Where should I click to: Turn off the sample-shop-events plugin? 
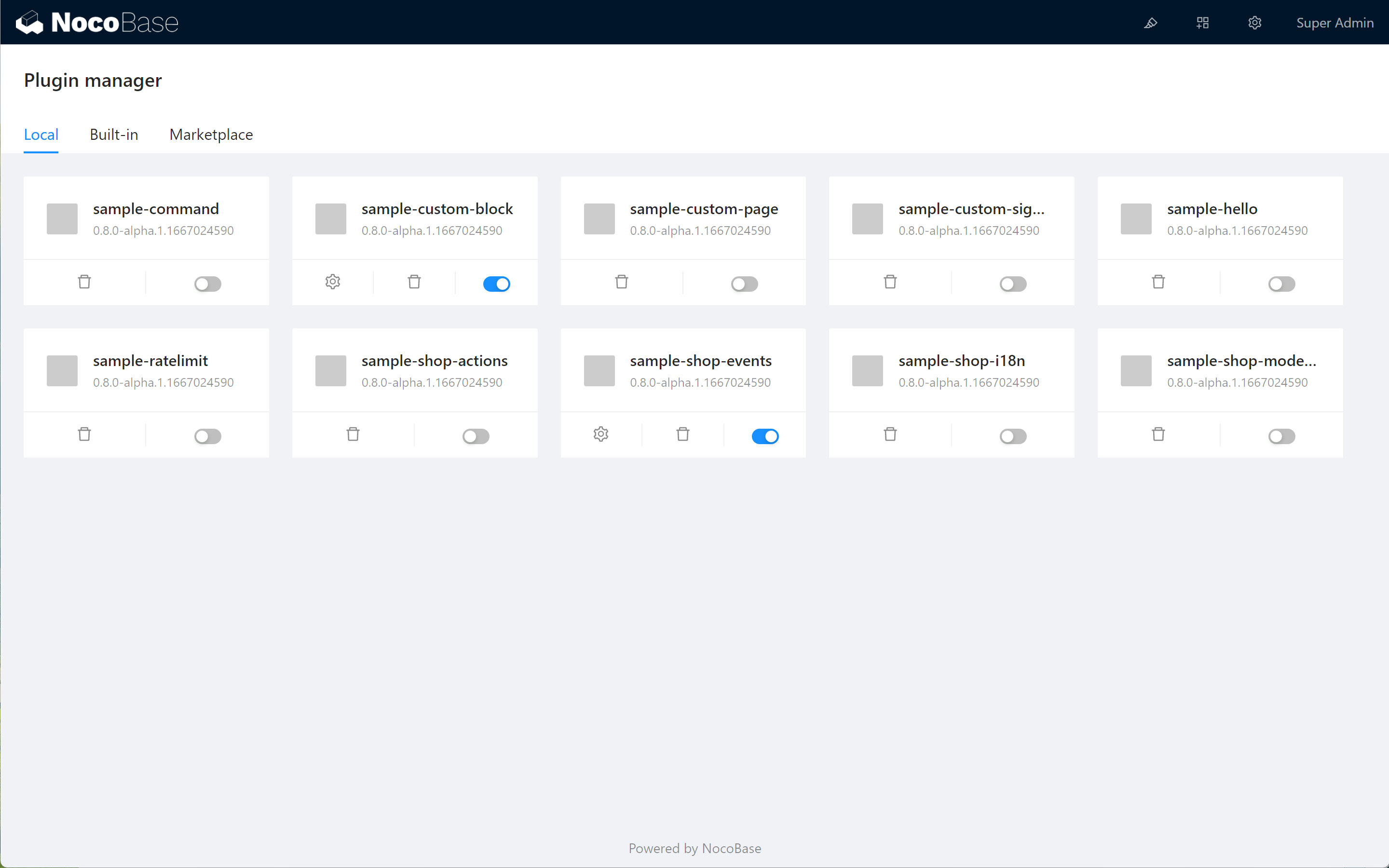[765, 436]
